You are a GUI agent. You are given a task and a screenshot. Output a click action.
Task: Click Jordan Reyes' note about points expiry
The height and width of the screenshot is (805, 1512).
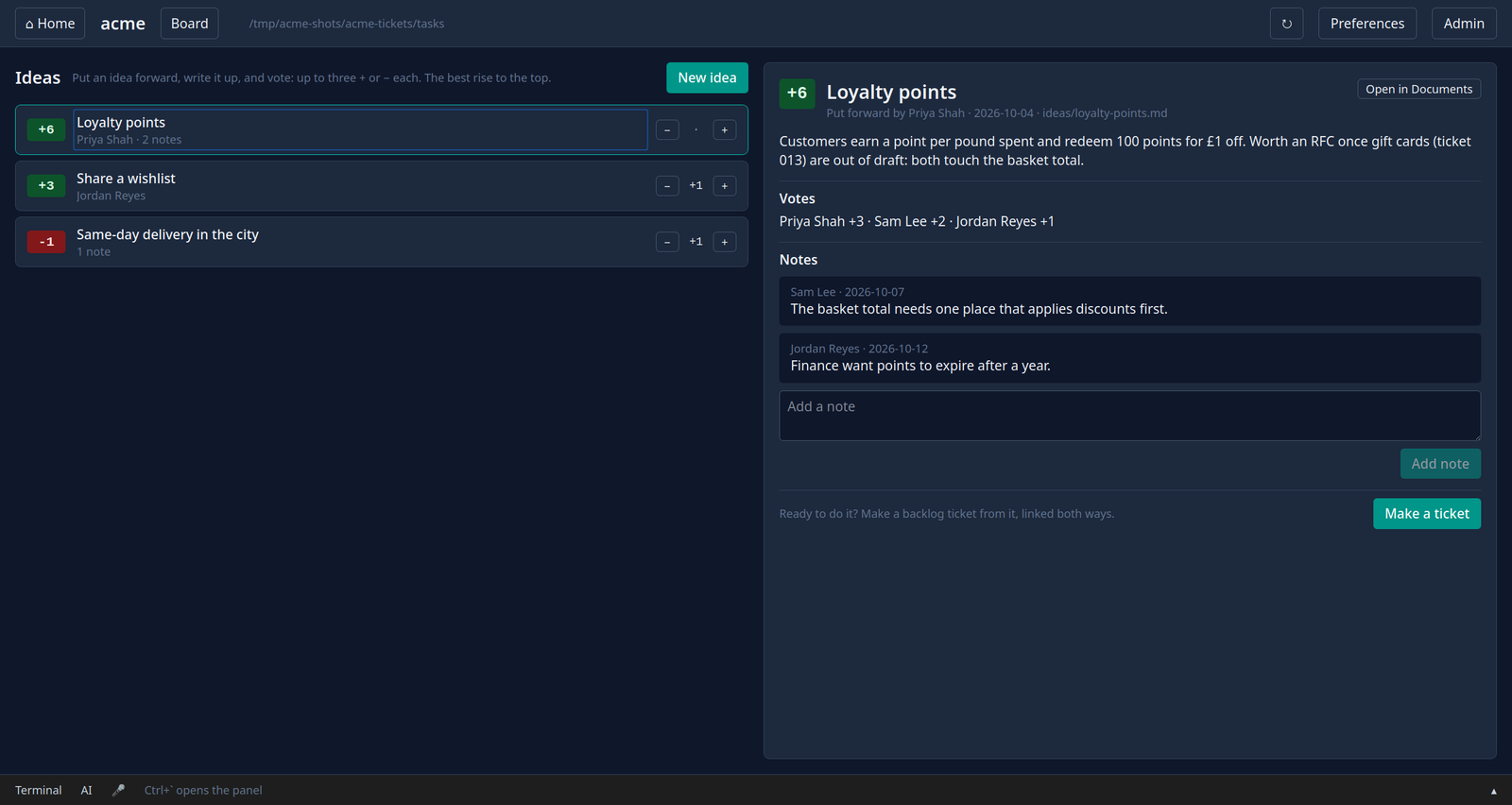[1129, 358]
